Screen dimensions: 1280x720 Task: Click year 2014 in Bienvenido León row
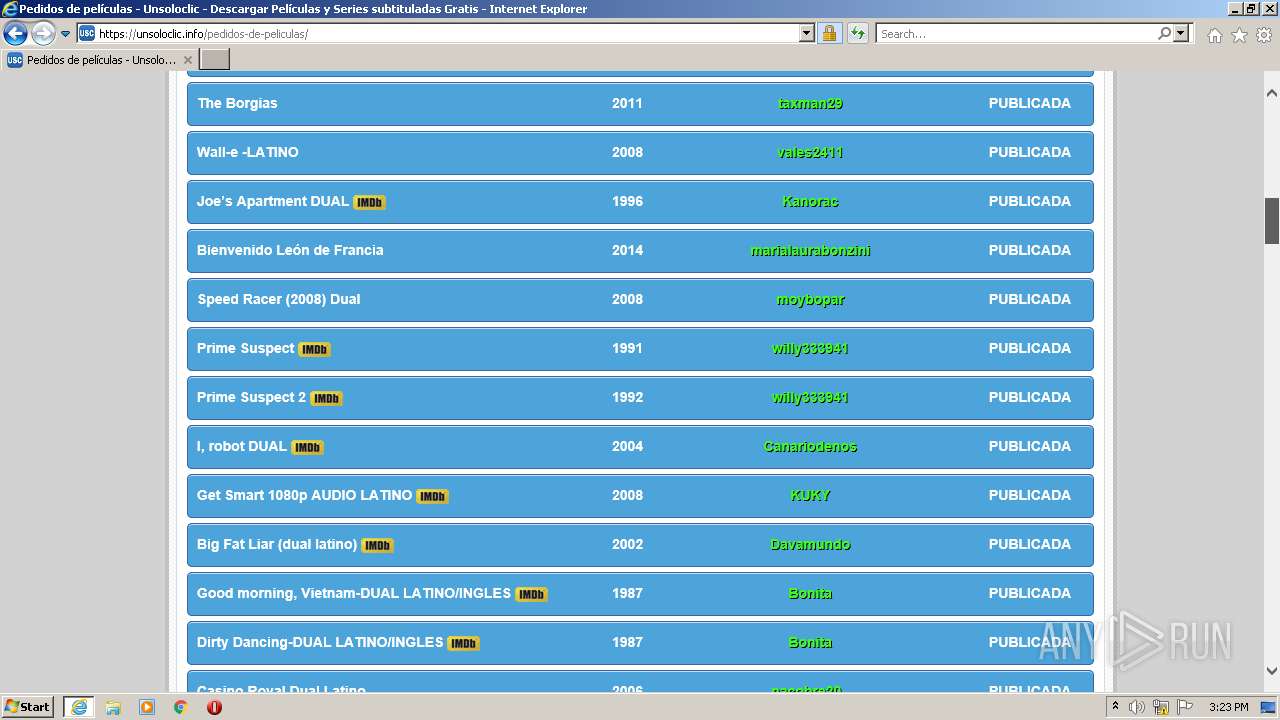click(x=627, y=250)
